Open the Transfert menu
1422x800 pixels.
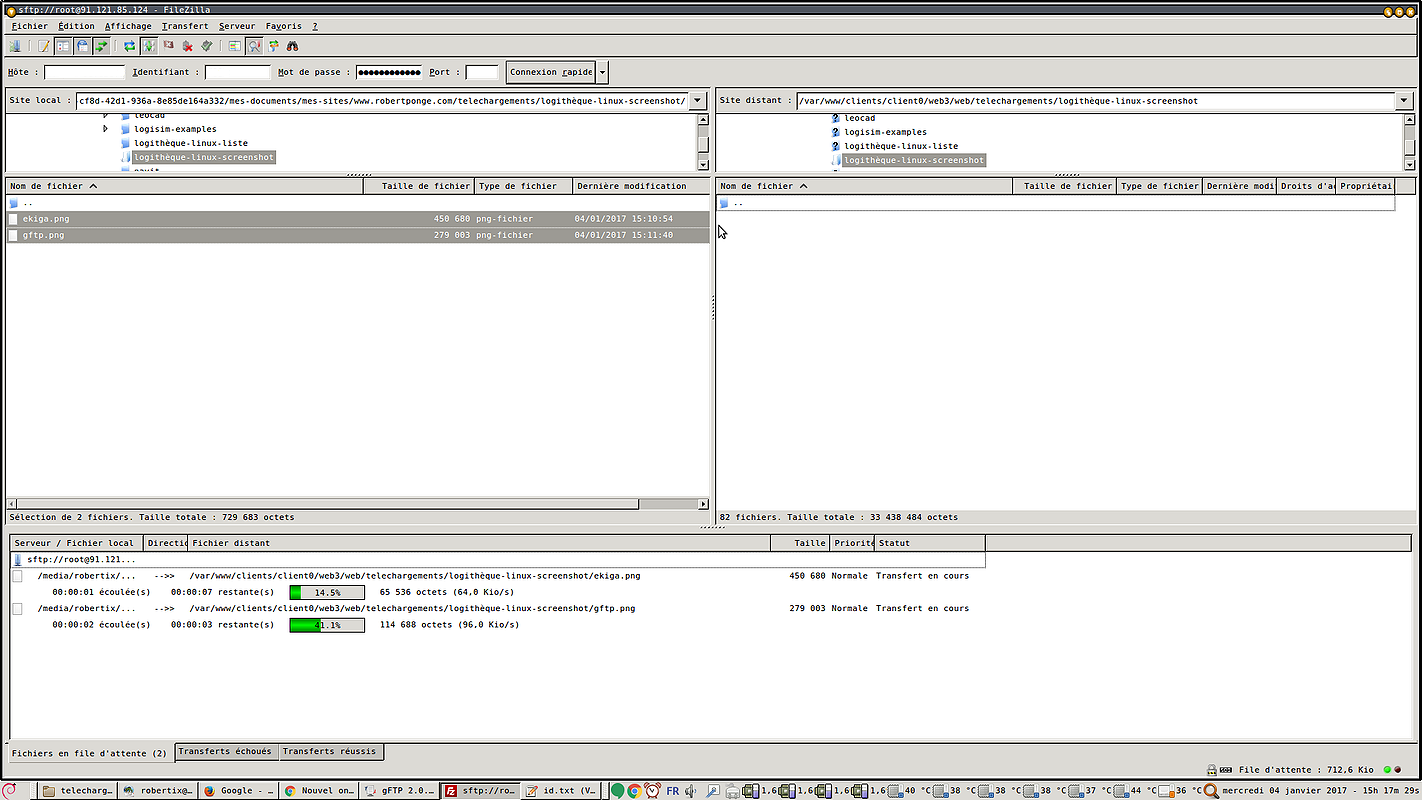[185, 26]
